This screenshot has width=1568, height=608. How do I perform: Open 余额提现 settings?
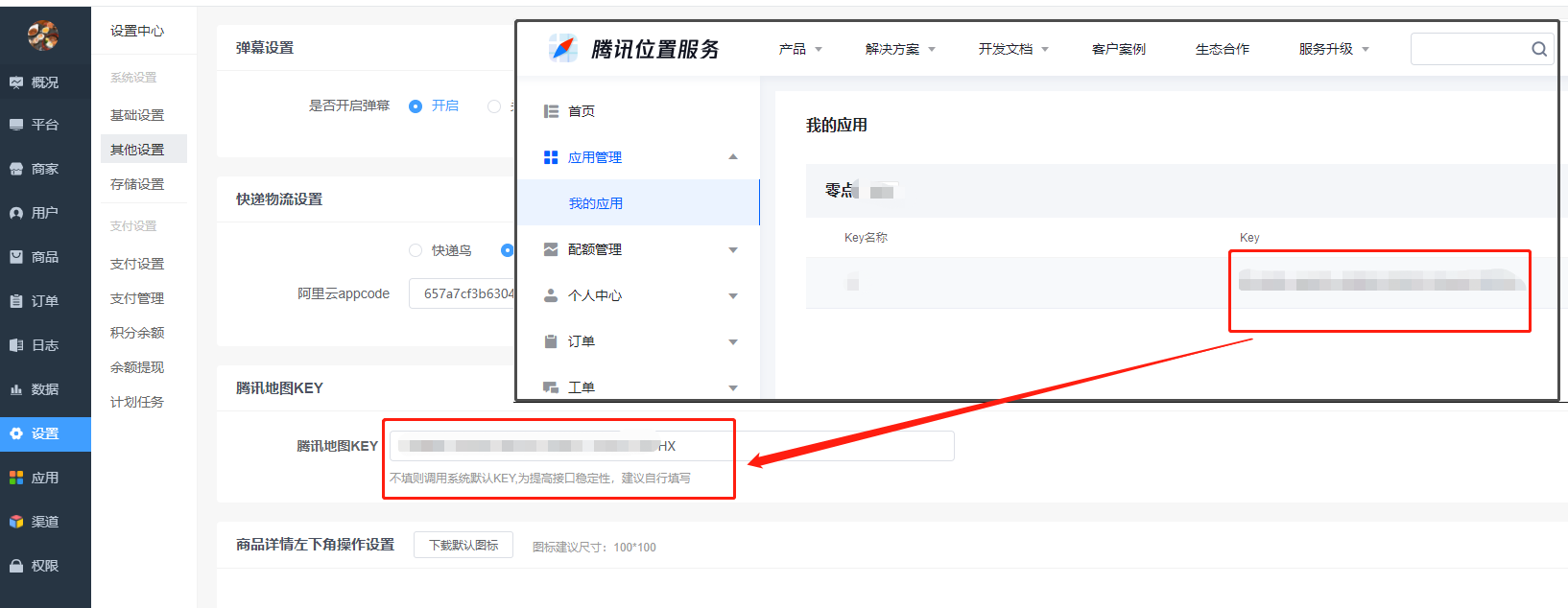click(x=137, y=367)
